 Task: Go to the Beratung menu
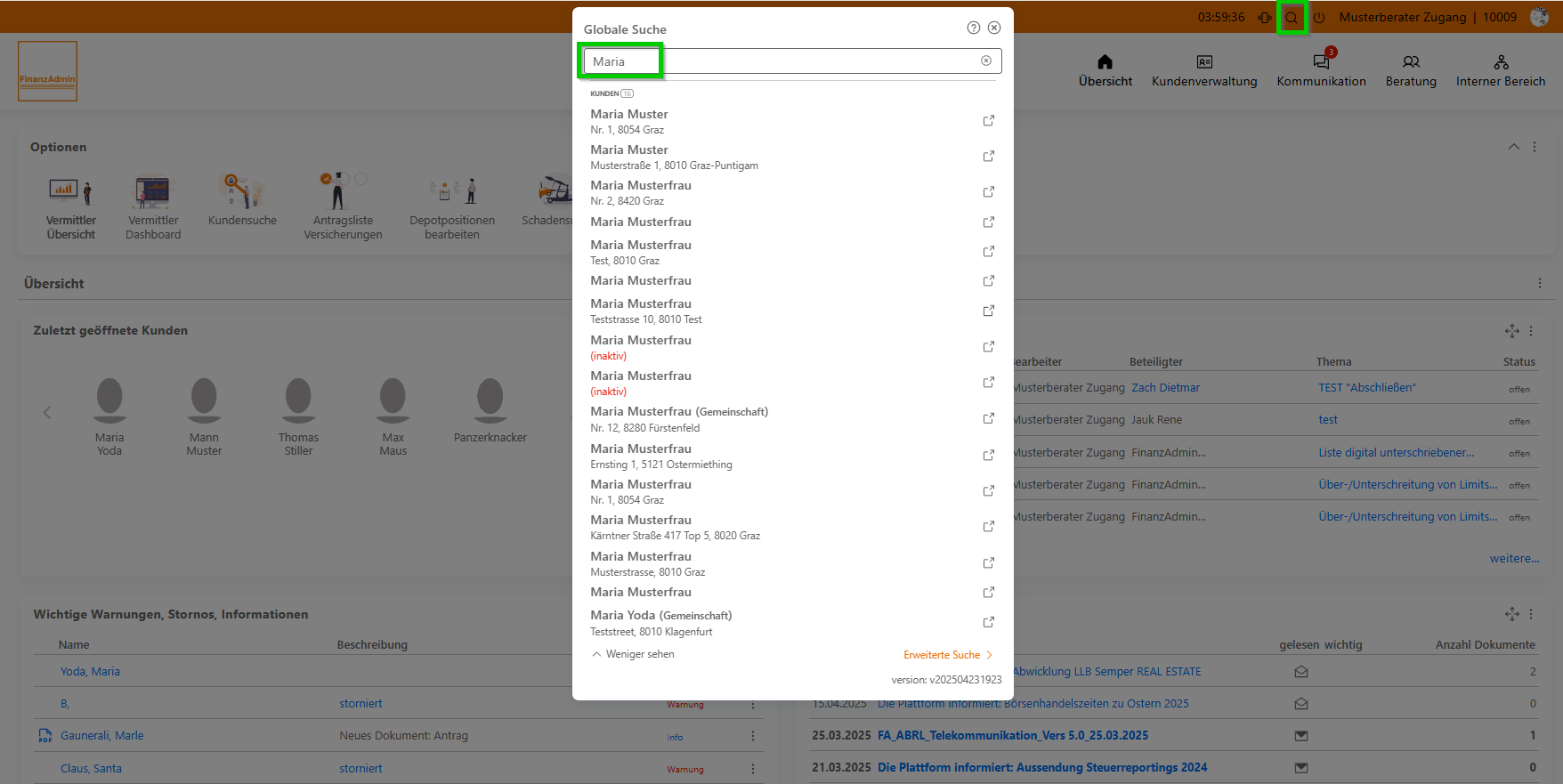click(1411, 70)
